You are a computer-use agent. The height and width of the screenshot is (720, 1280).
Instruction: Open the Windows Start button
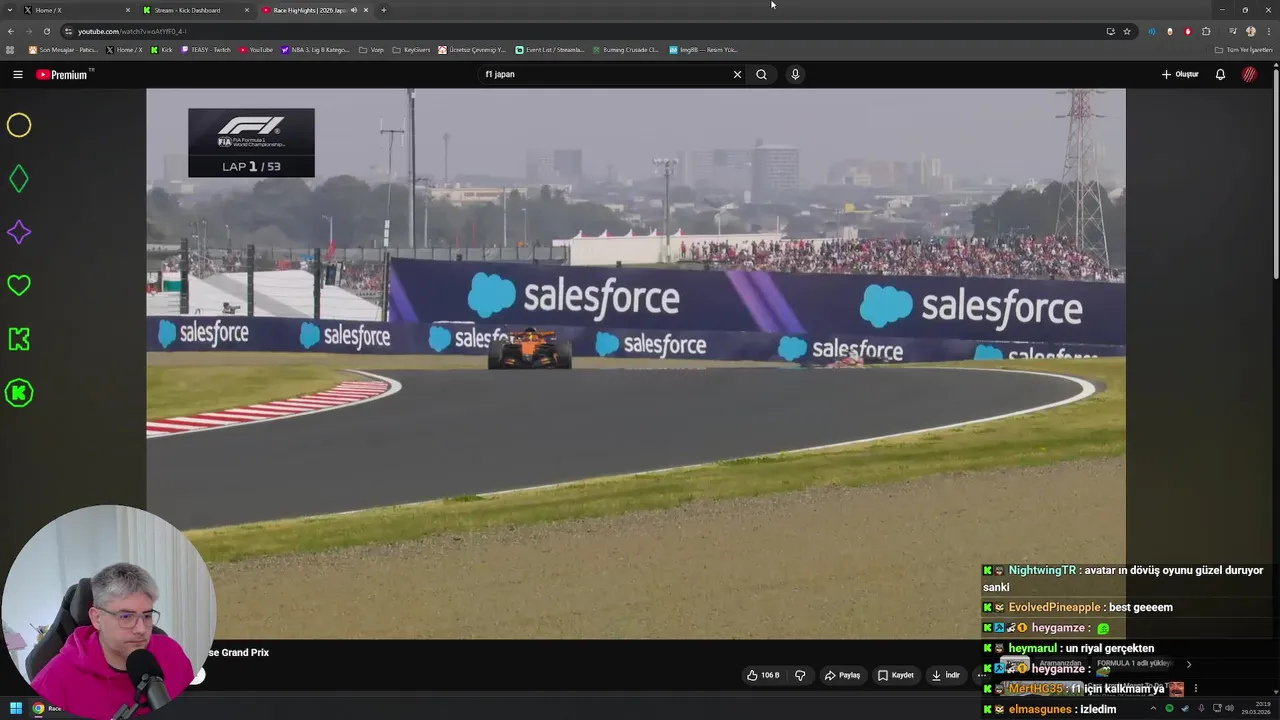tap(15, 708)
